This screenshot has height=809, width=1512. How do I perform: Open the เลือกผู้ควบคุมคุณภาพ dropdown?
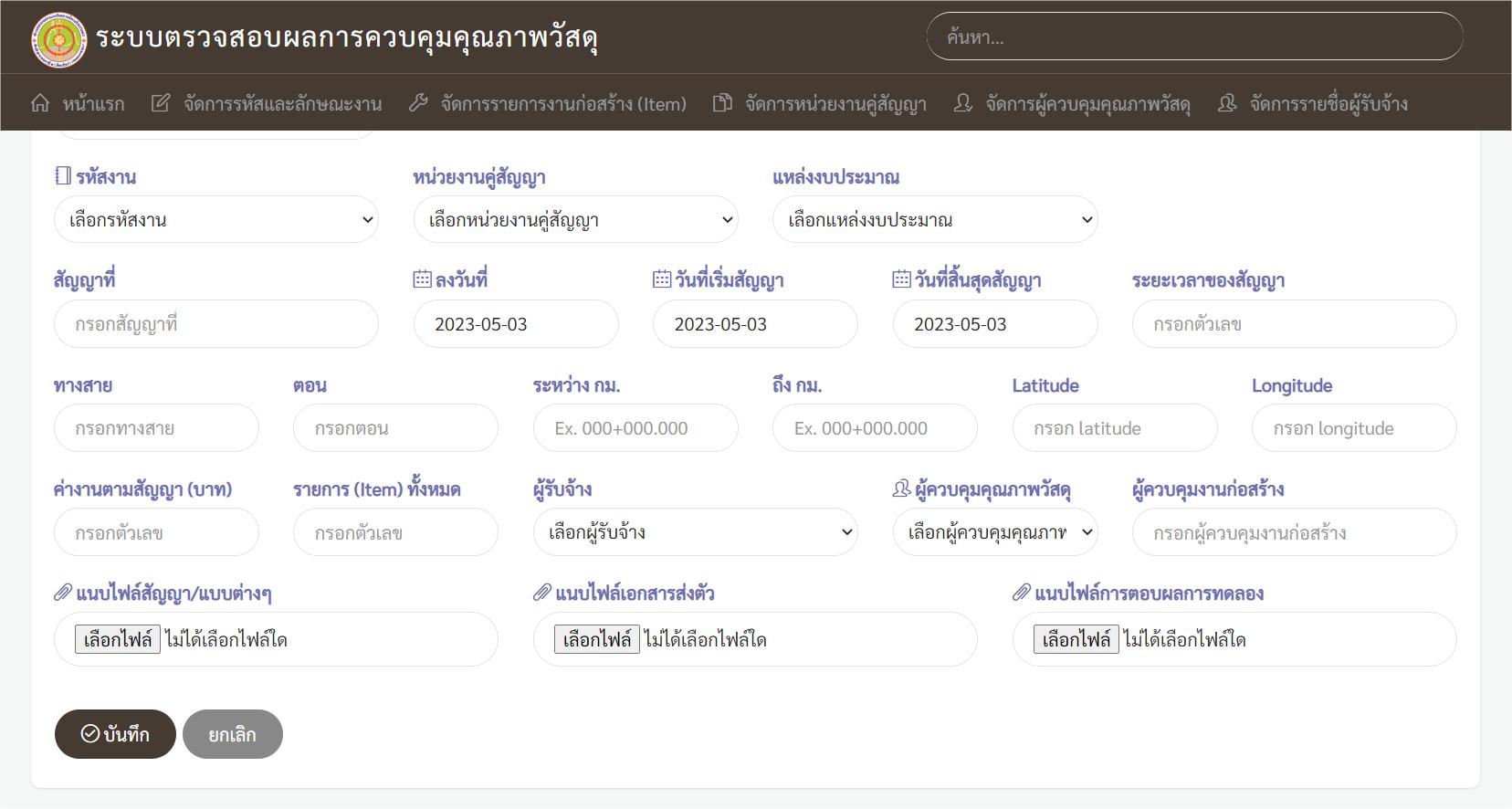coord(995,532)
